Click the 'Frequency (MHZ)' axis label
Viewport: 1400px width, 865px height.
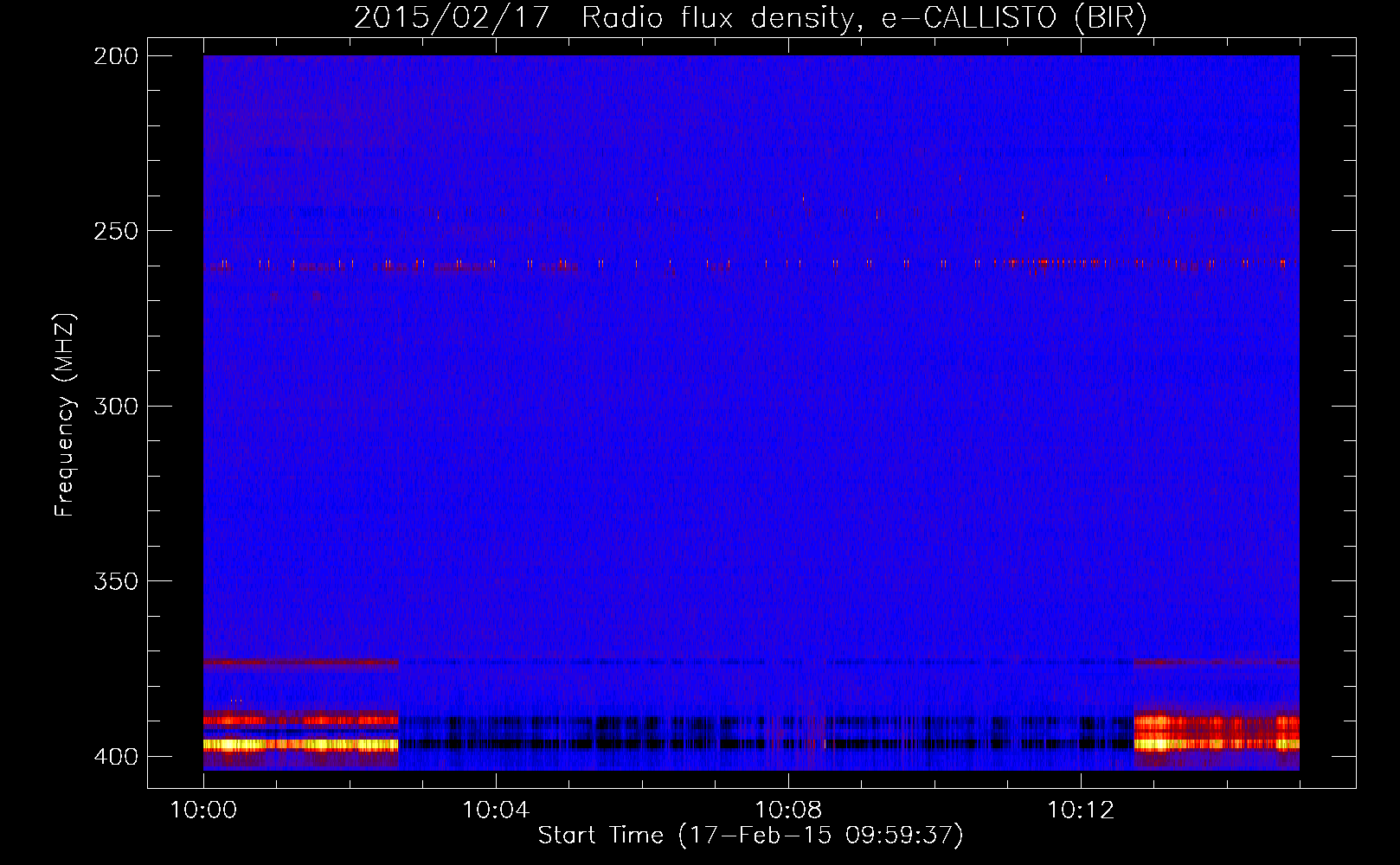tap(65, 415)
